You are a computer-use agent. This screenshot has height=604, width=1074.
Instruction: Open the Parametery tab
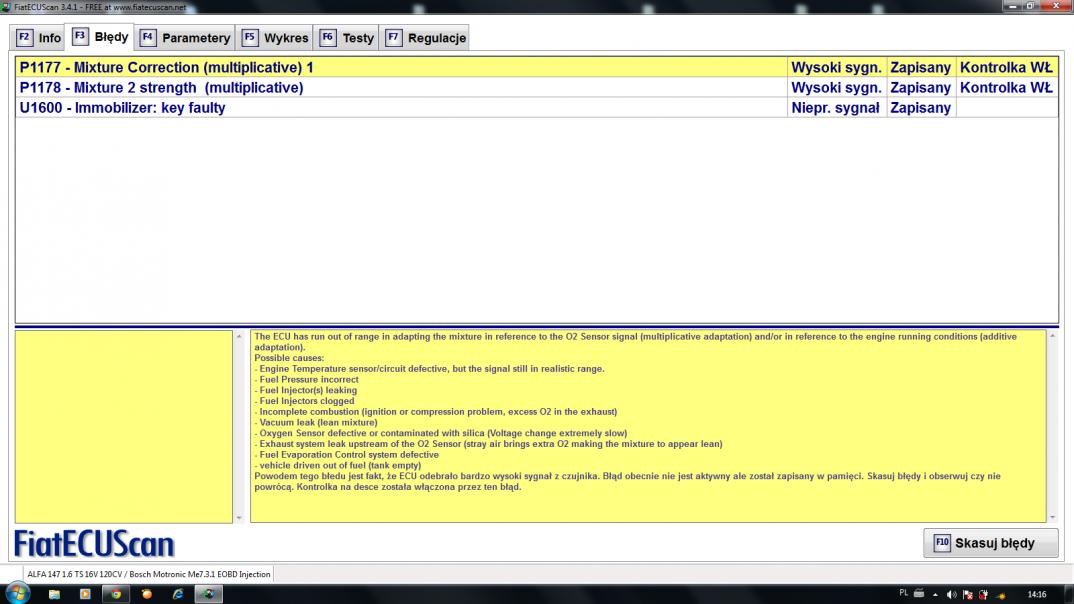[185, 38]
